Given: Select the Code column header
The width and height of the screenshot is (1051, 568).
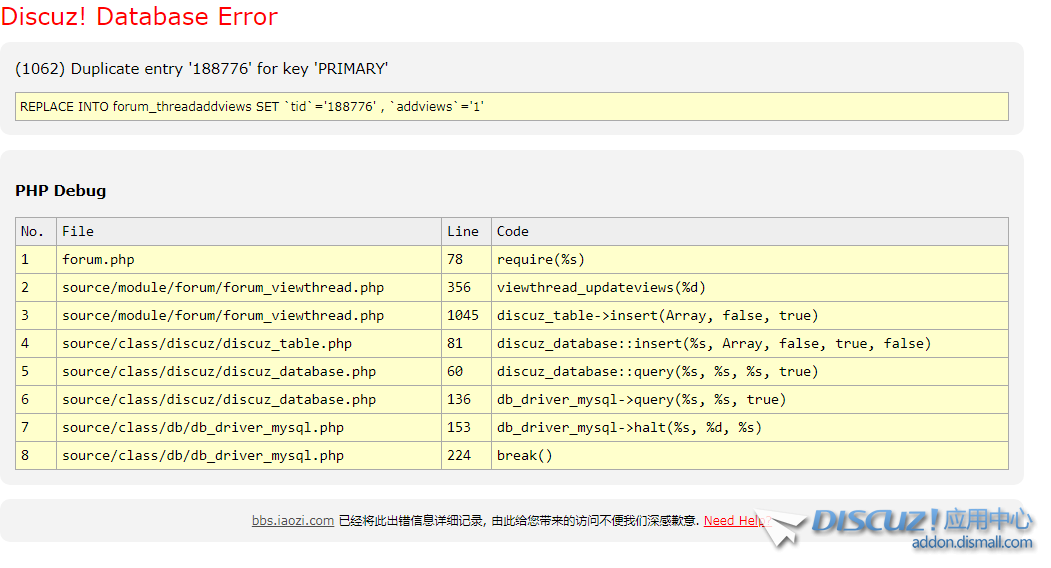Looking at the screenshot, I should [x=513, y=231].
